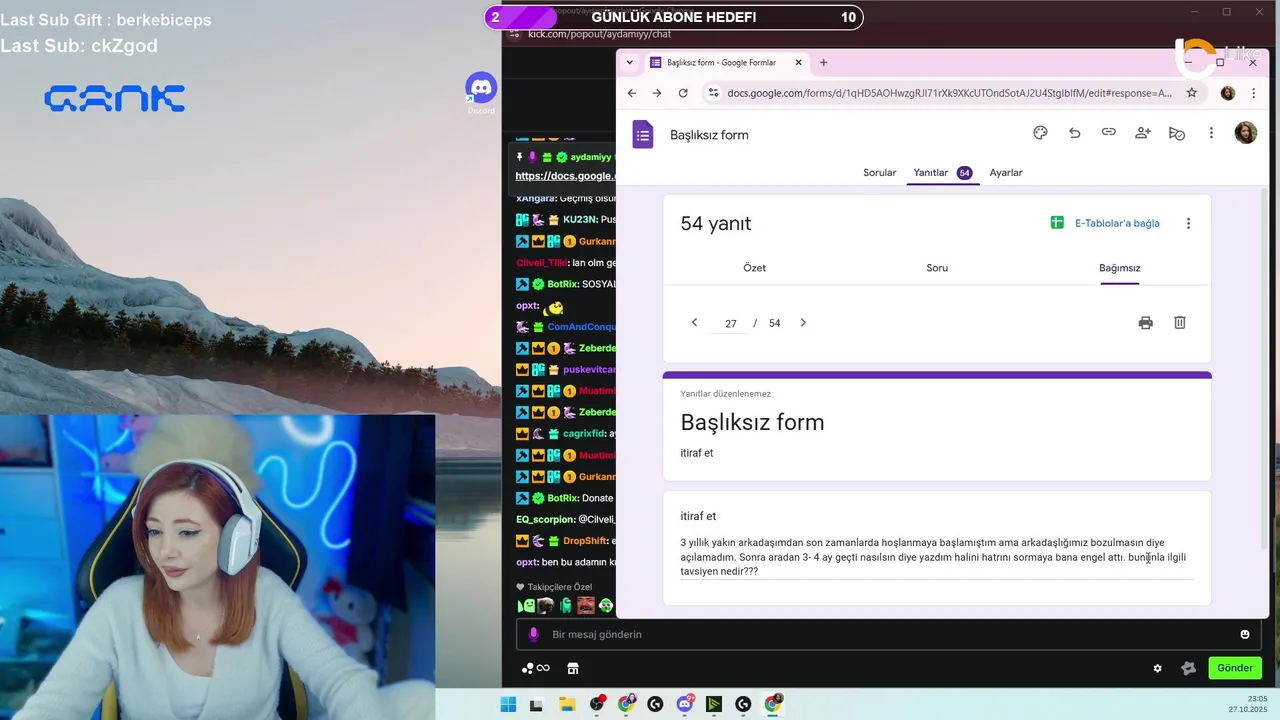Reload the Google Forms page
The height and width of the screenshot is (720, 1280).
(683, 93)
